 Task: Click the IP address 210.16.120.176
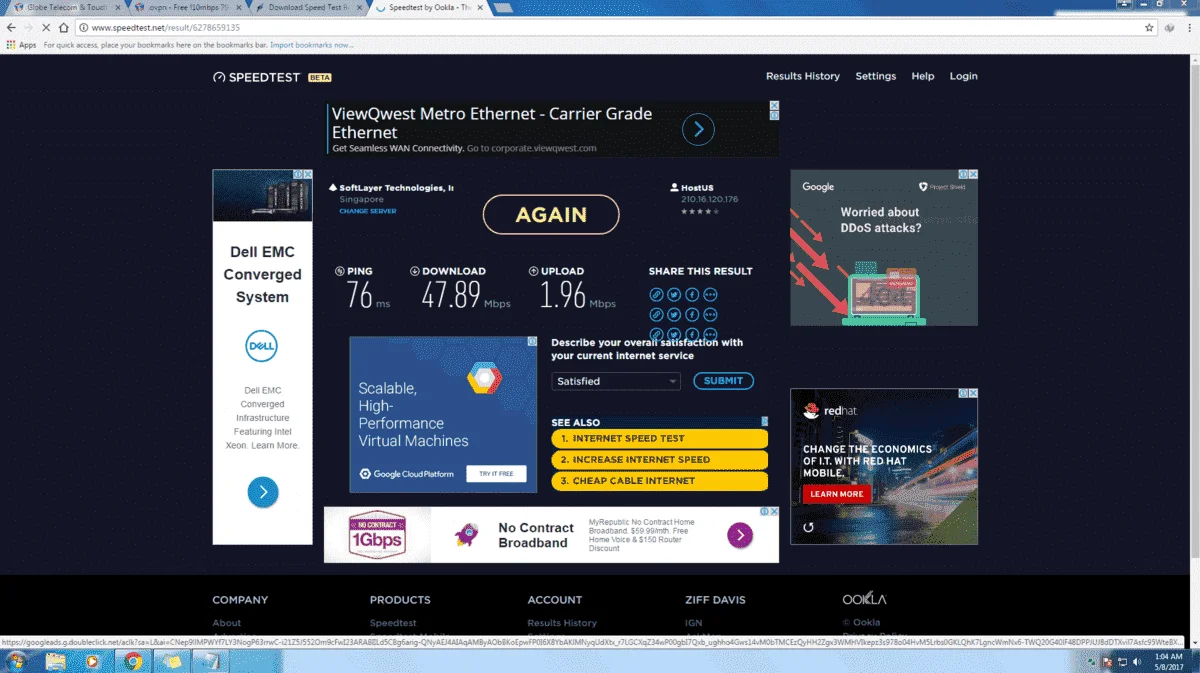coord(709,199)
